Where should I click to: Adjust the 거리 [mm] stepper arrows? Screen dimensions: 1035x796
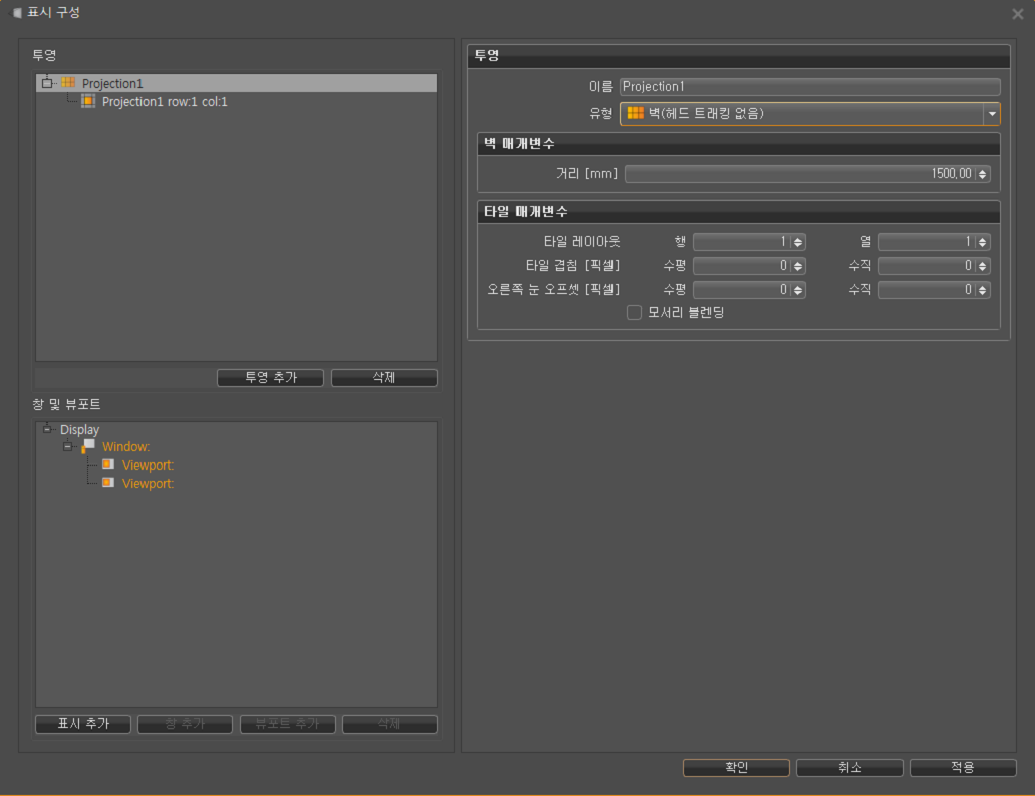coord(982,174)
